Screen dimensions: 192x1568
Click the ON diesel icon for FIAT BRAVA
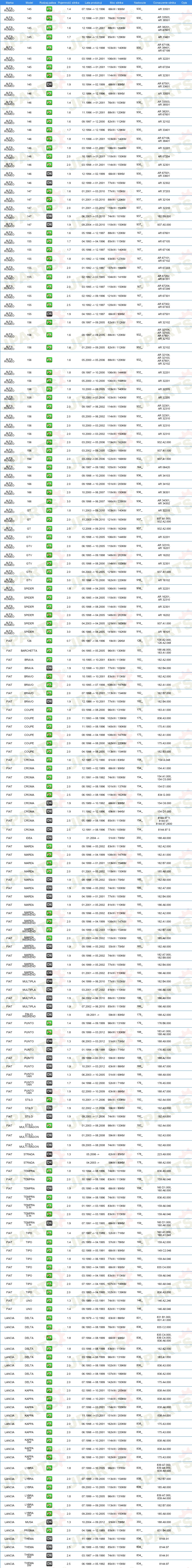49,668
